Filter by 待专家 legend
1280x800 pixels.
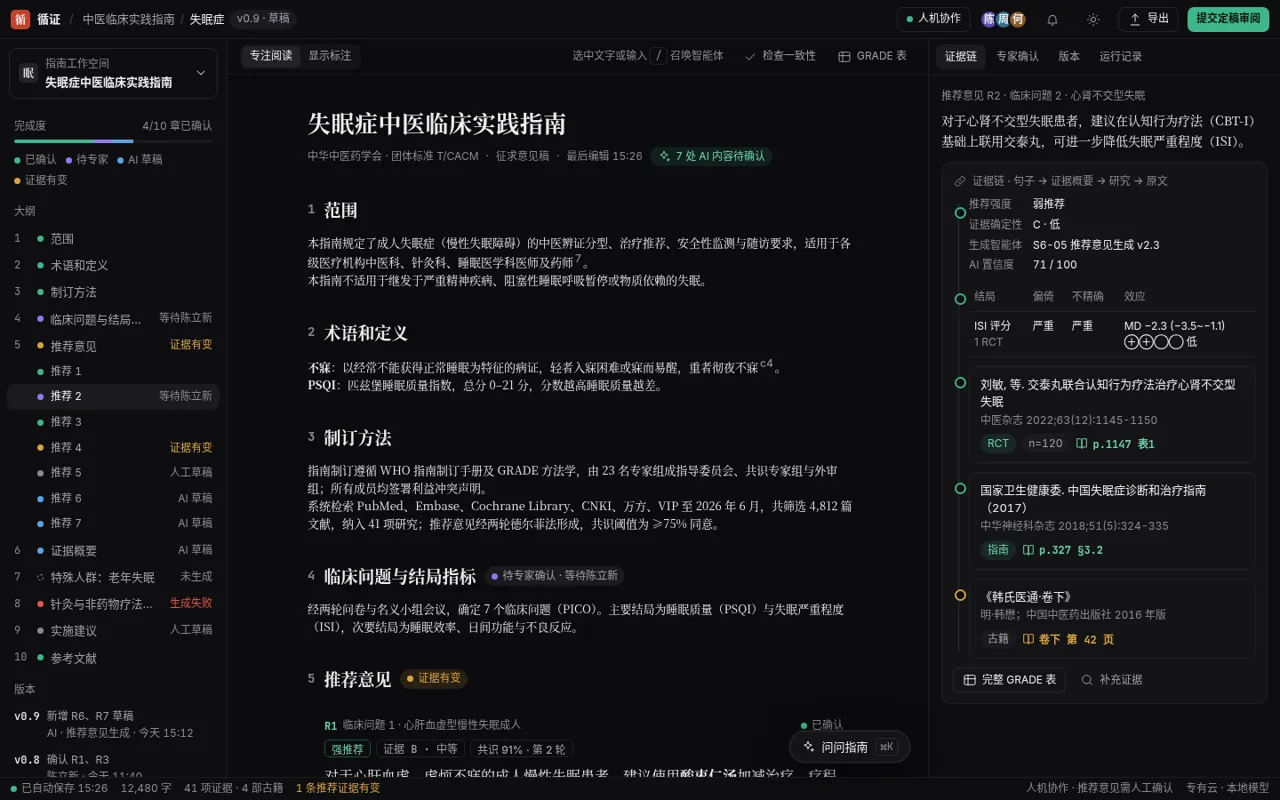point(87,159)
